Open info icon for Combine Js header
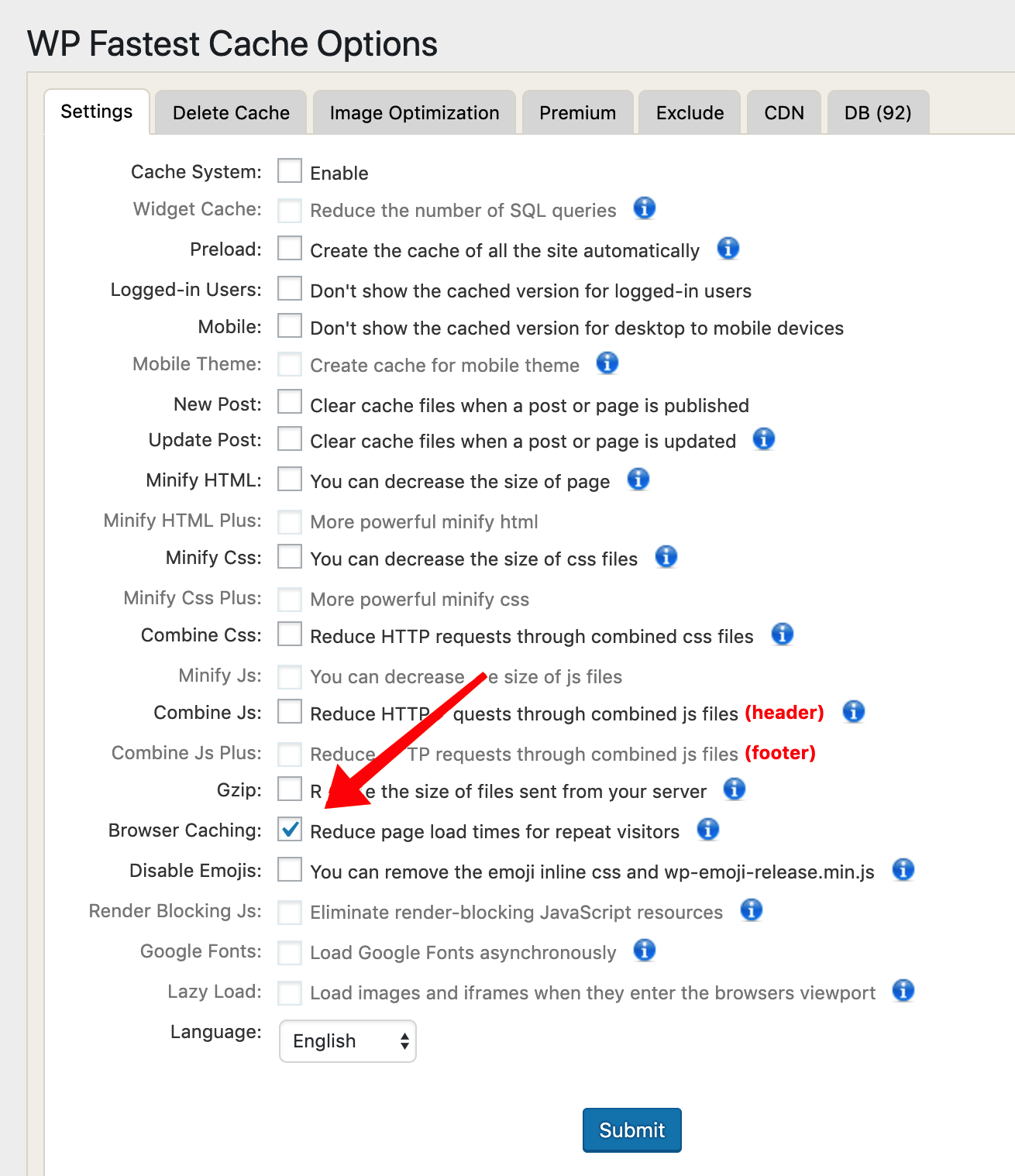 [x=854, y=711]
